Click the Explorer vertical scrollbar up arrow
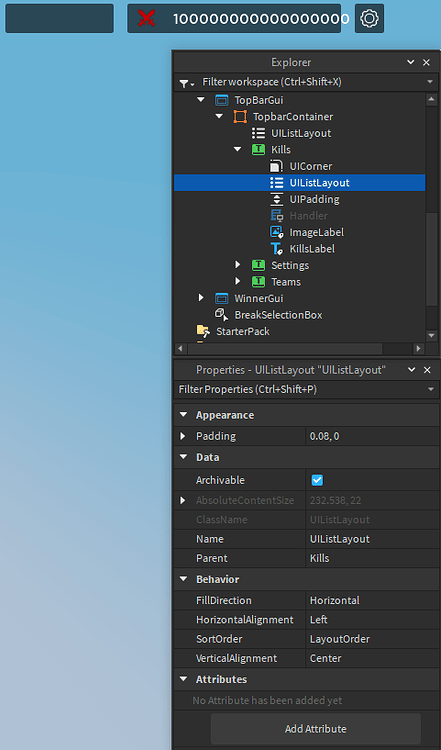441x750 pixels. 431,99
